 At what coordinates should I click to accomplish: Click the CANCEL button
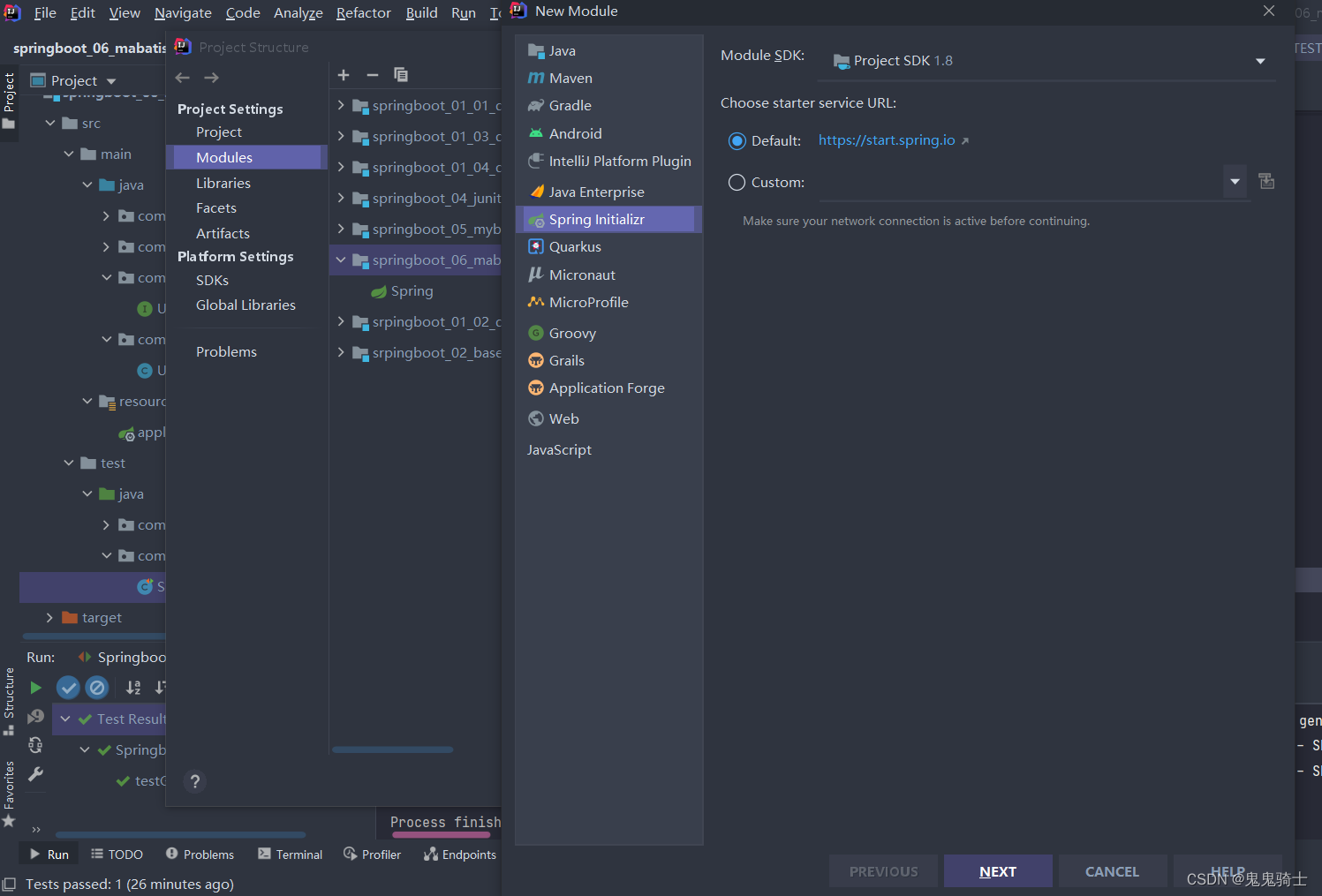[1112, 871]
